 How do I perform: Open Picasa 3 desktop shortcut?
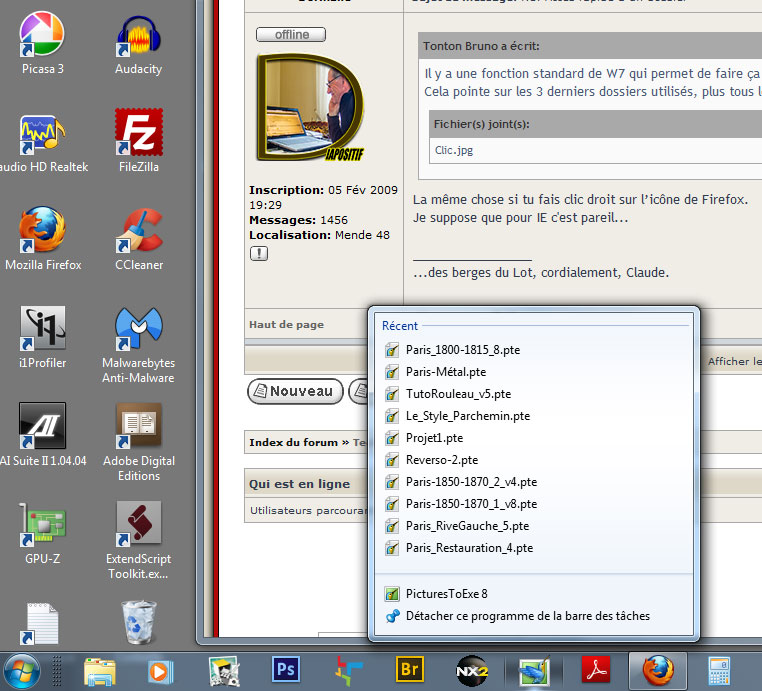42,37
